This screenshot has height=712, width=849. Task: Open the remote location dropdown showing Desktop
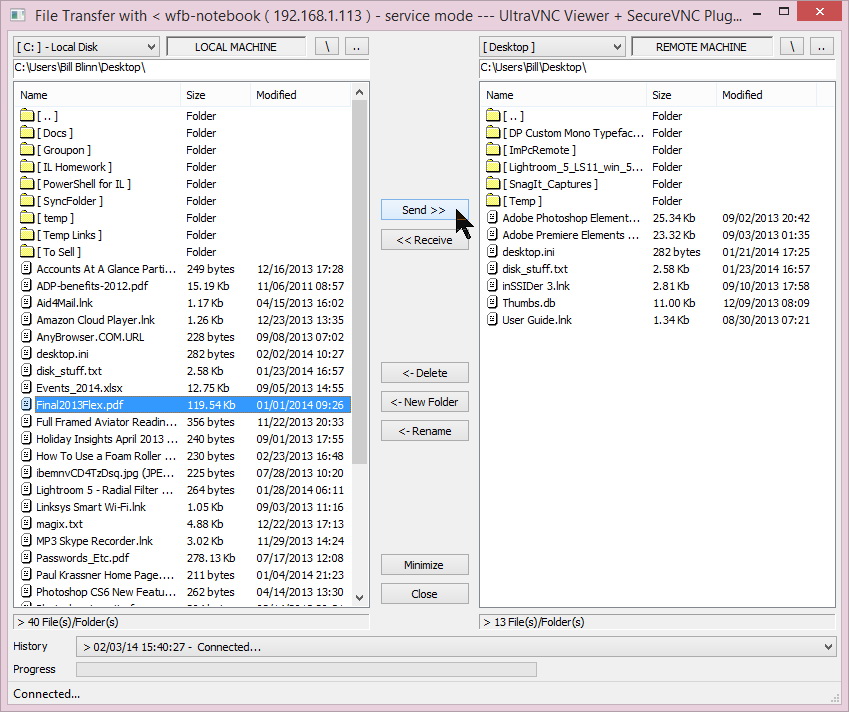tap(552, 47)
